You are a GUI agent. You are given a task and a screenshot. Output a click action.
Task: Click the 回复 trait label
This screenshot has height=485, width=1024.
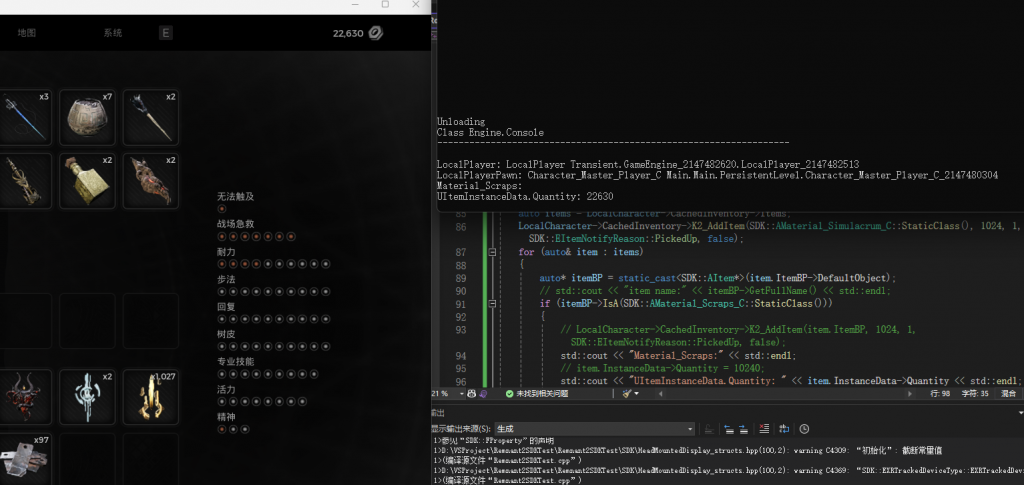pyautogui.click(x=226, y=306)
